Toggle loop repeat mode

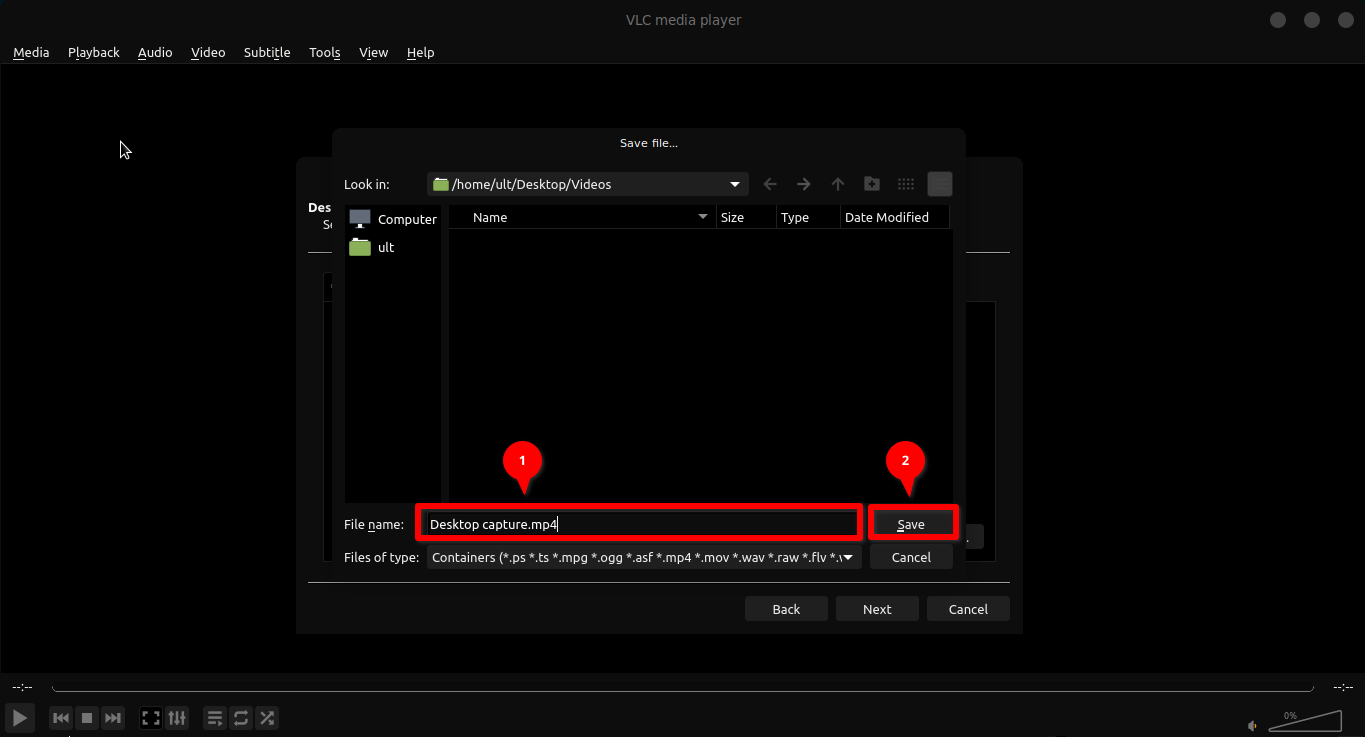[x=241, y=718]
